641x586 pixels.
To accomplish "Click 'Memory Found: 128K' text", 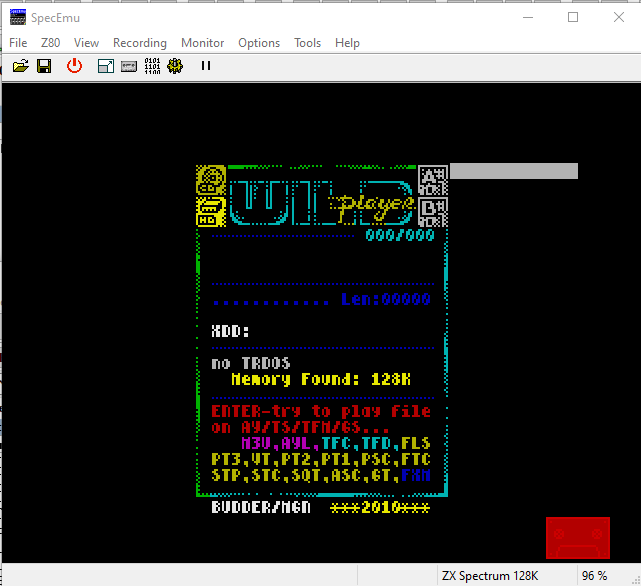I will point(321,379).
